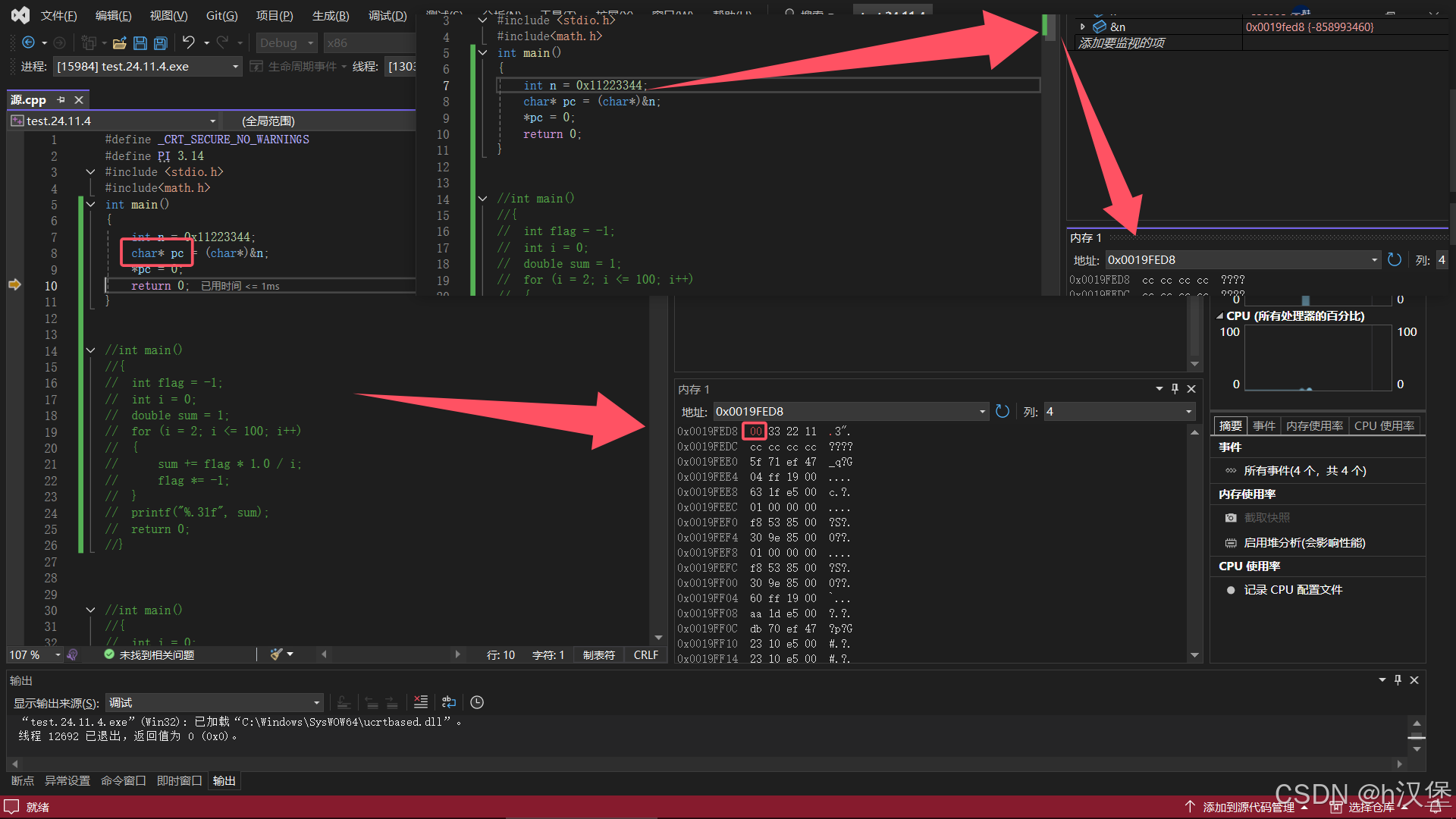
Task: Refresh the 内存 1 memory view
Action: point(1003,411)
